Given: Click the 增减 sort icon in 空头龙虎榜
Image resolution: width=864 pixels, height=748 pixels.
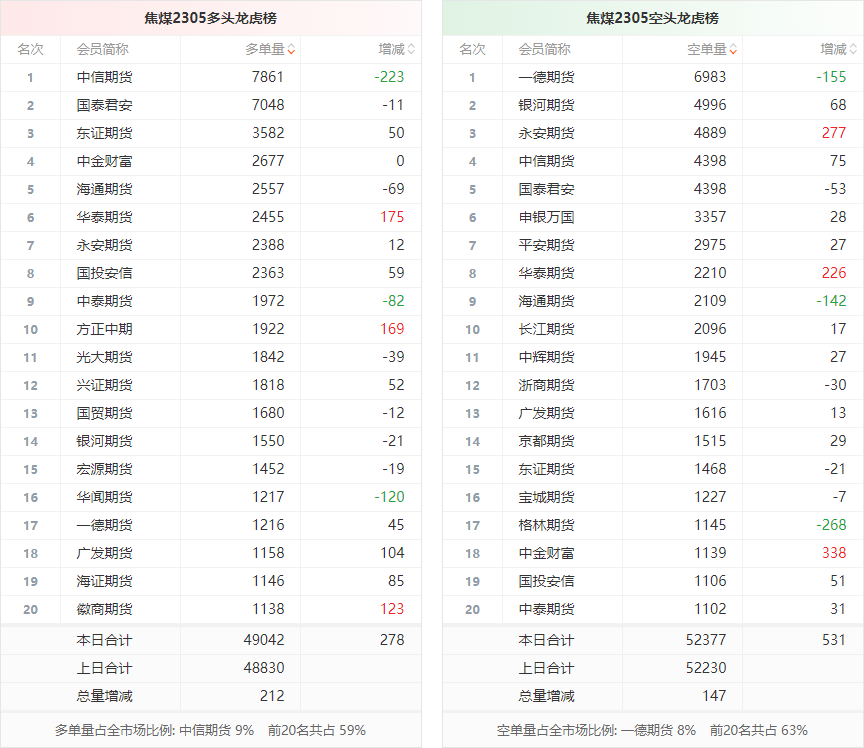Looking at the screenshot, I should [x=853, y=49].
